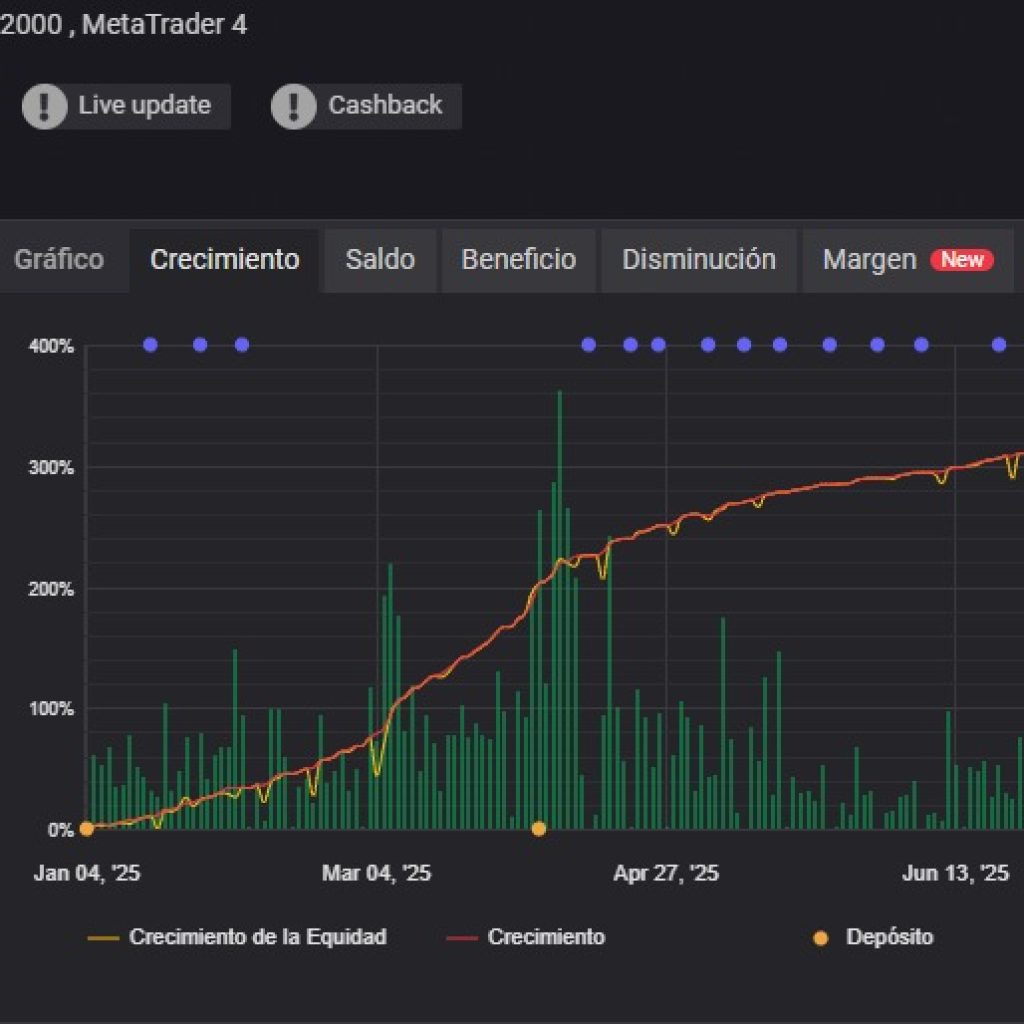
Task: Open the Margen tab
Action: [869, 260]
